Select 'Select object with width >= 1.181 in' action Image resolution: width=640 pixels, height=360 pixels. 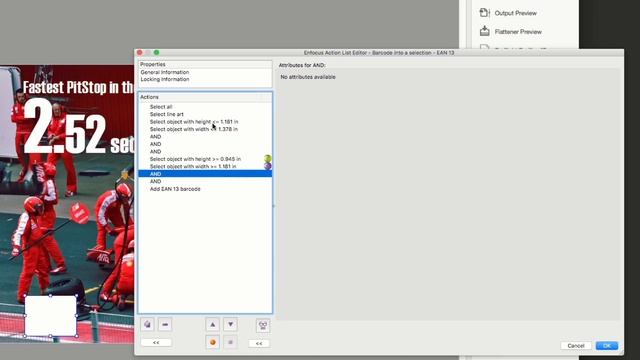tap(205, 166)
